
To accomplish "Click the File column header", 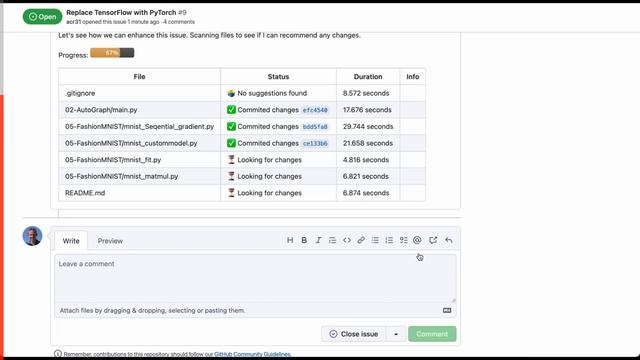I will pos(140,77).
